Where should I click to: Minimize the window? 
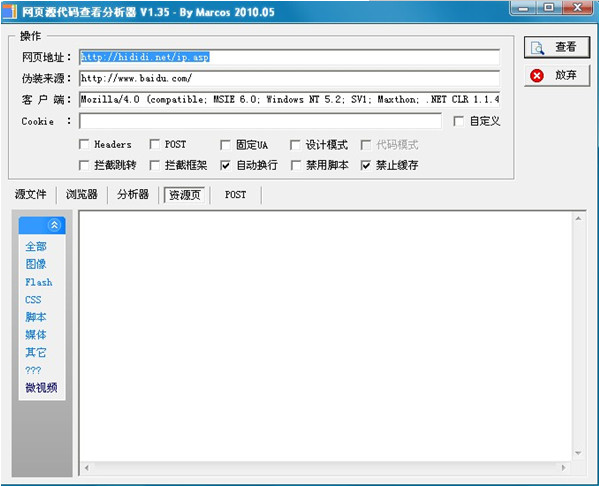pyautogui.click(x=523, y=8)
